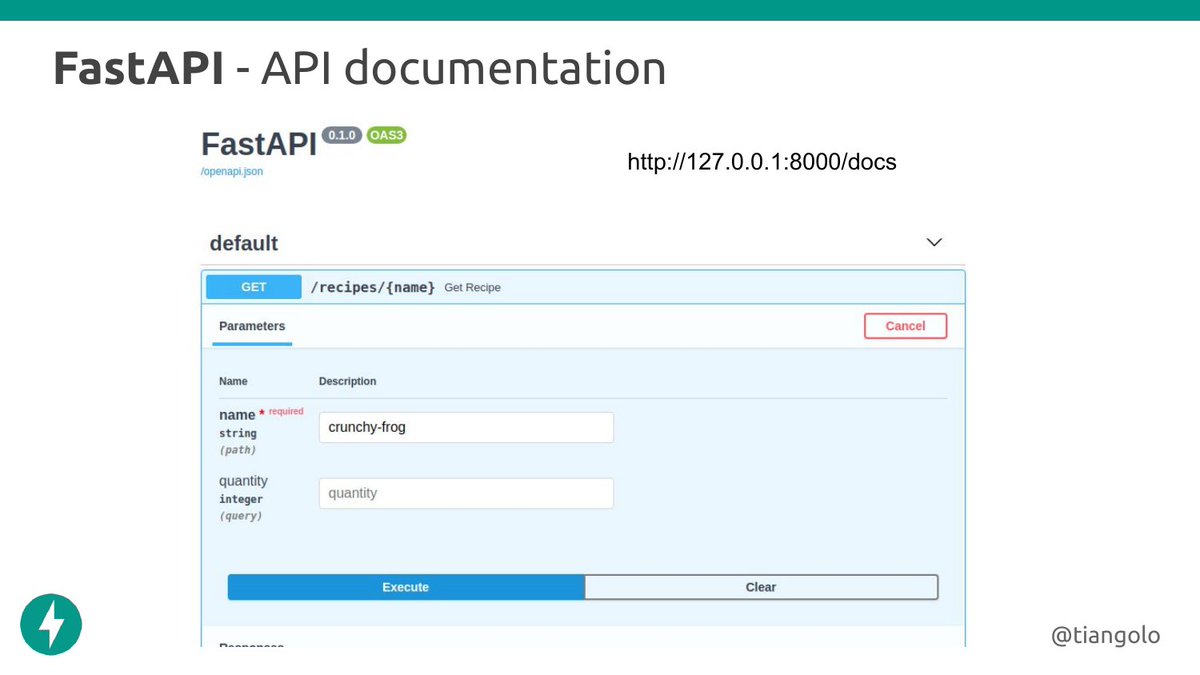Click the Execute button
Image resolution: width=1200 pixels, height=675 pixels.
pos(406,587)
